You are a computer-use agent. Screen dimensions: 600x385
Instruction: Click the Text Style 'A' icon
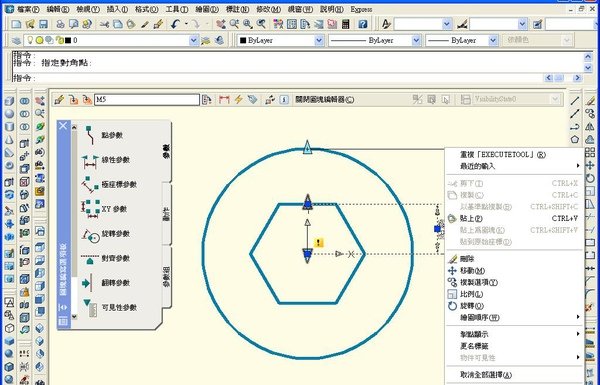tap(386, 24)
